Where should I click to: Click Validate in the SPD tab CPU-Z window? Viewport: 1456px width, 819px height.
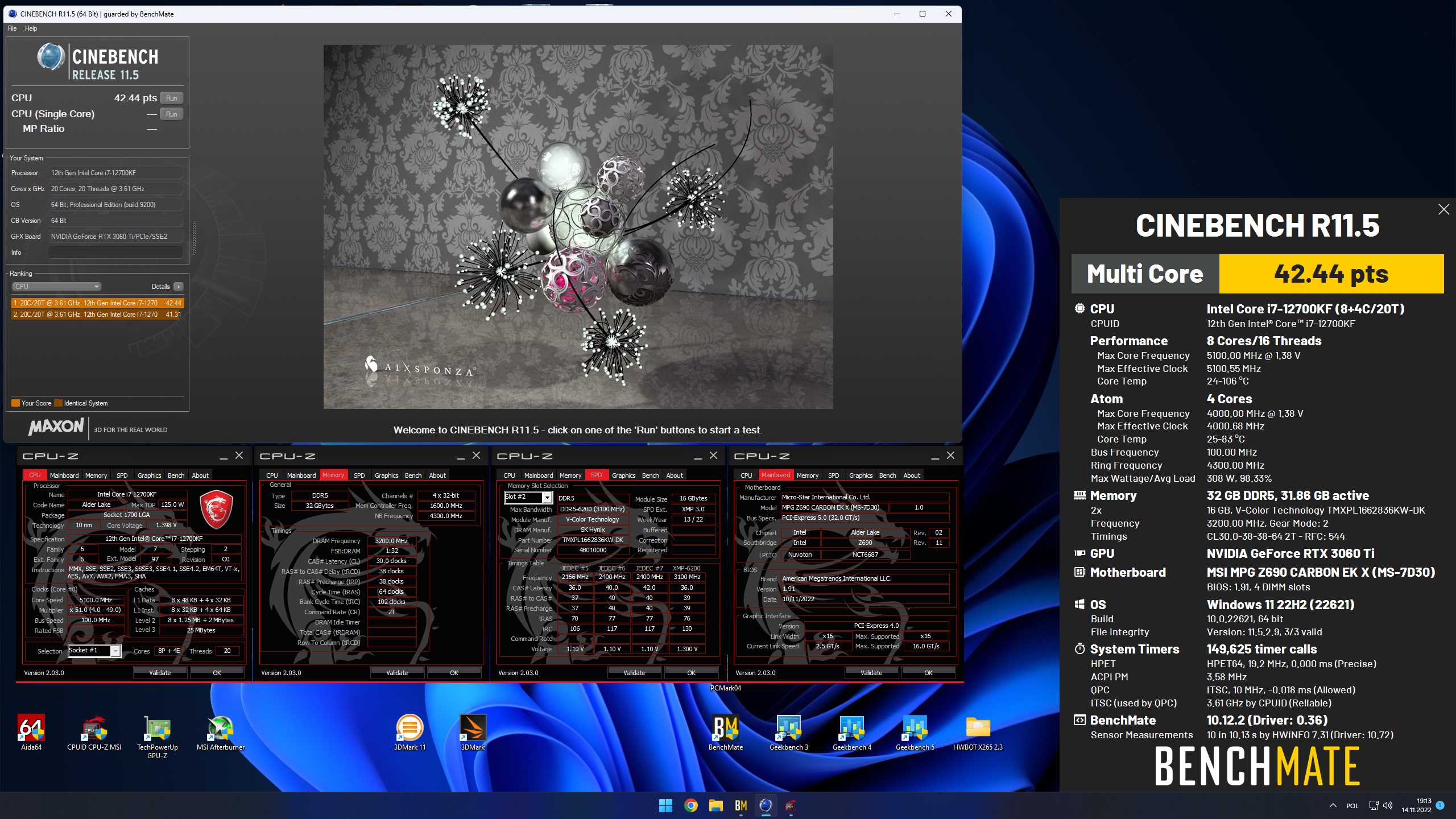pyautogui.click(x=634, y=673)
